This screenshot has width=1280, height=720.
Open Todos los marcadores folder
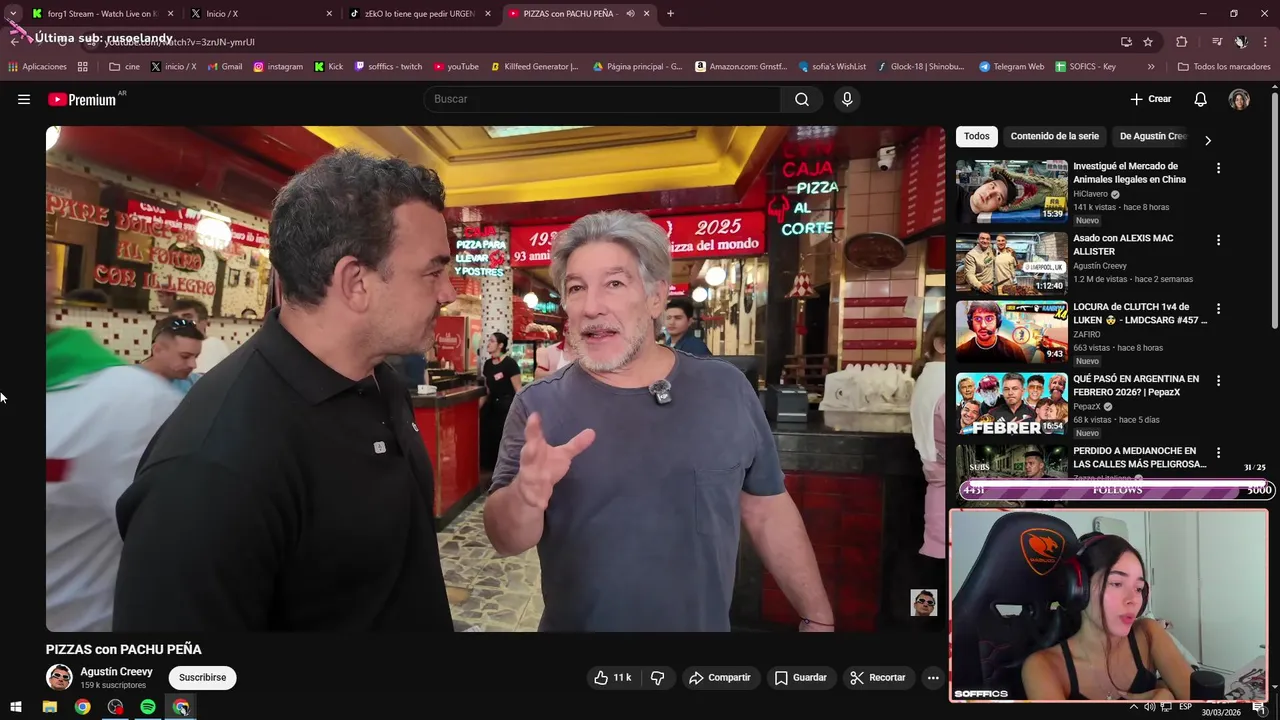pos(1224,67)
